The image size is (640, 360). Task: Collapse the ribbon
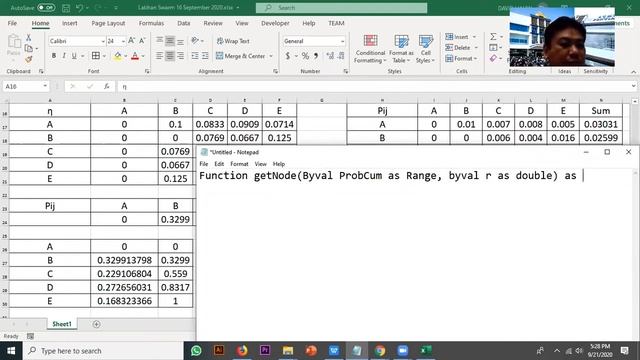coord(633,72)
